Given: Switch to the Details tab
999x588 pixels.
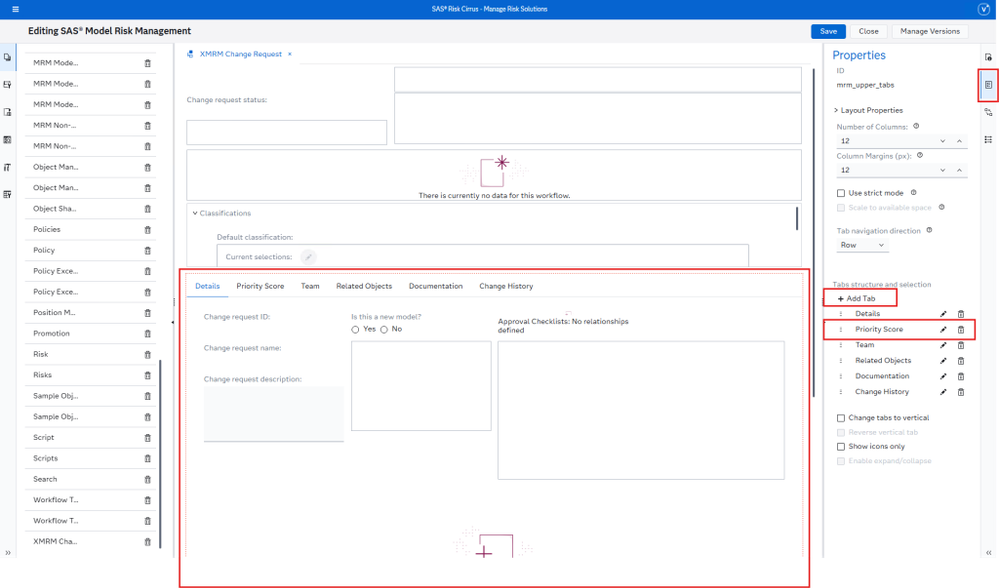Looking at the screenshot, I should 207,286.
